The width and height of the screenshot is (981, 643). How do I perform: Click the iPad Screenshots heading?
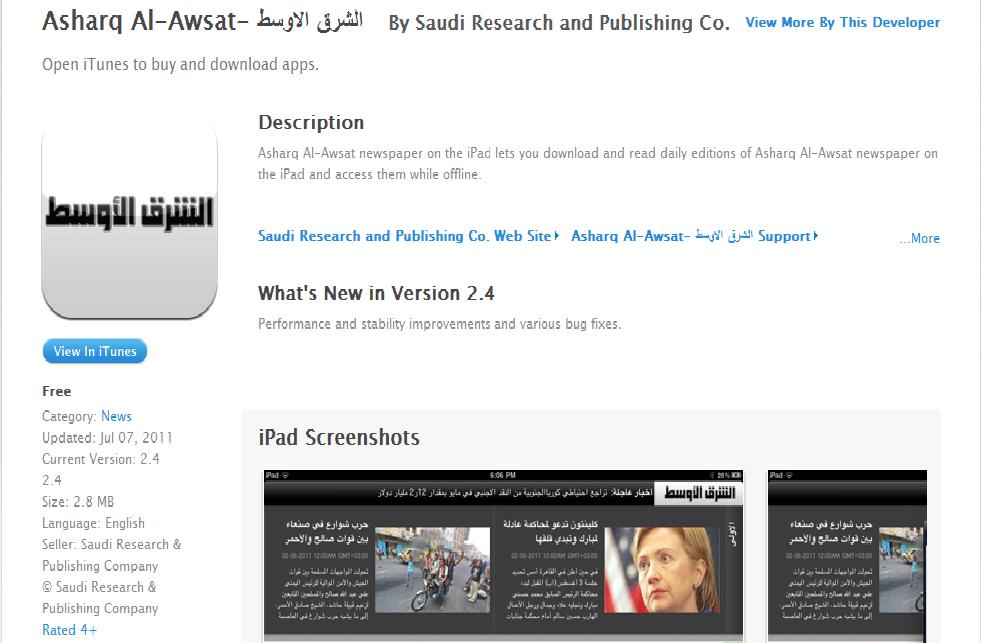click(x=338, y=437)
